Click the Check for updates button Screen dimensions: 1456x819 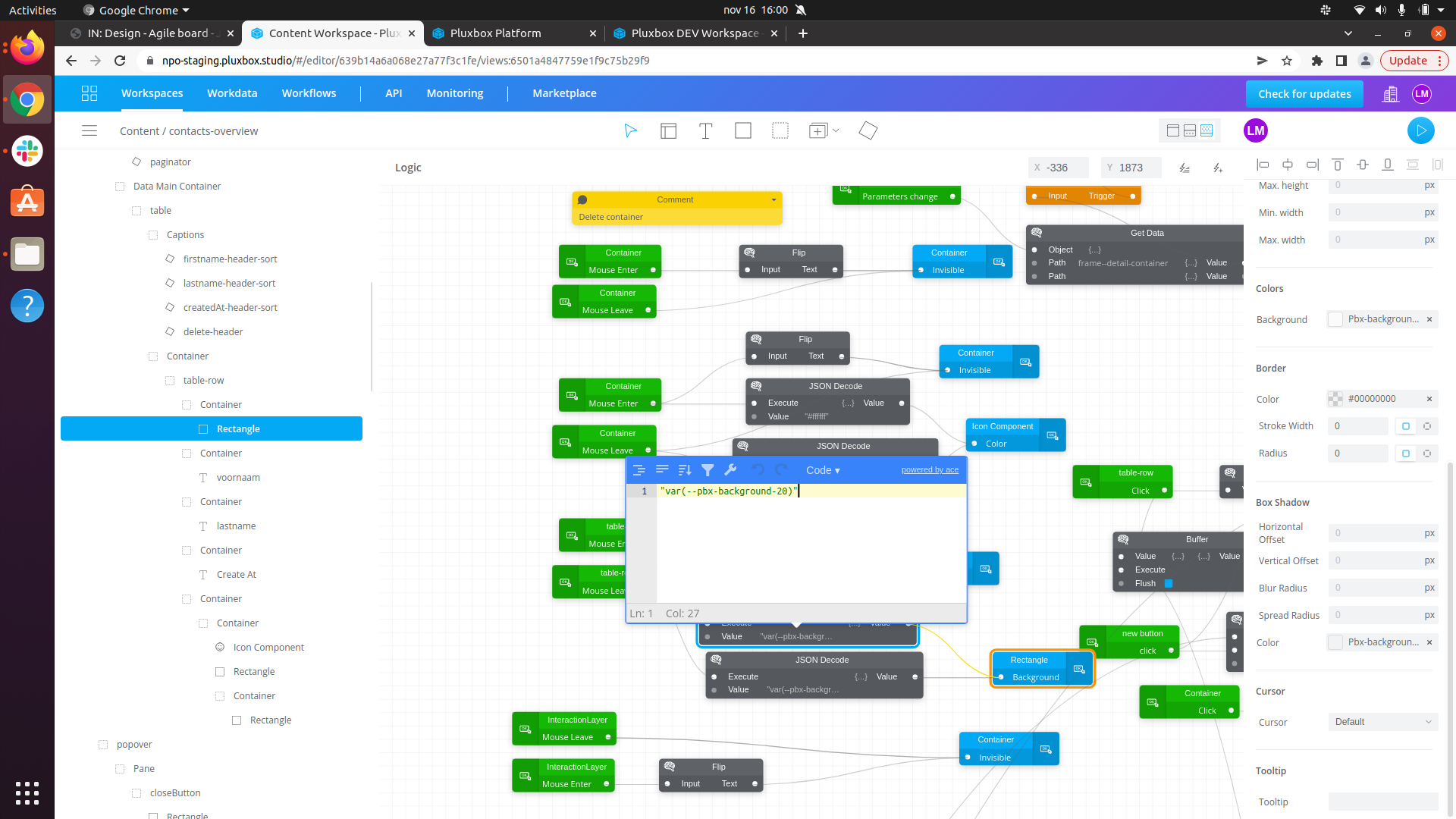click(1304, 94)
